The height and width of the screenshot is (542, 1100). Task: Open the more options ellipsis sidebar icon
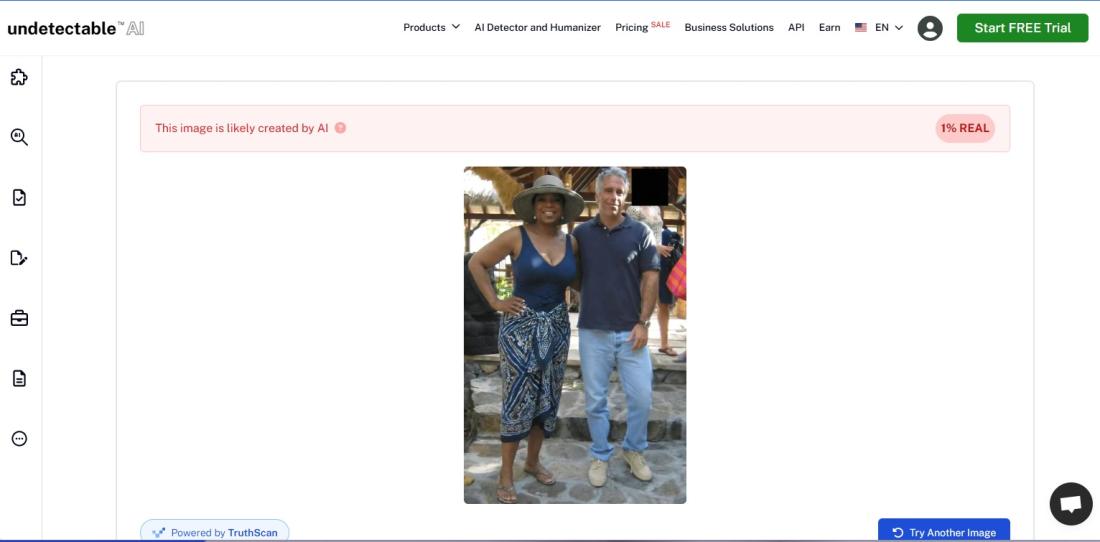19,438
